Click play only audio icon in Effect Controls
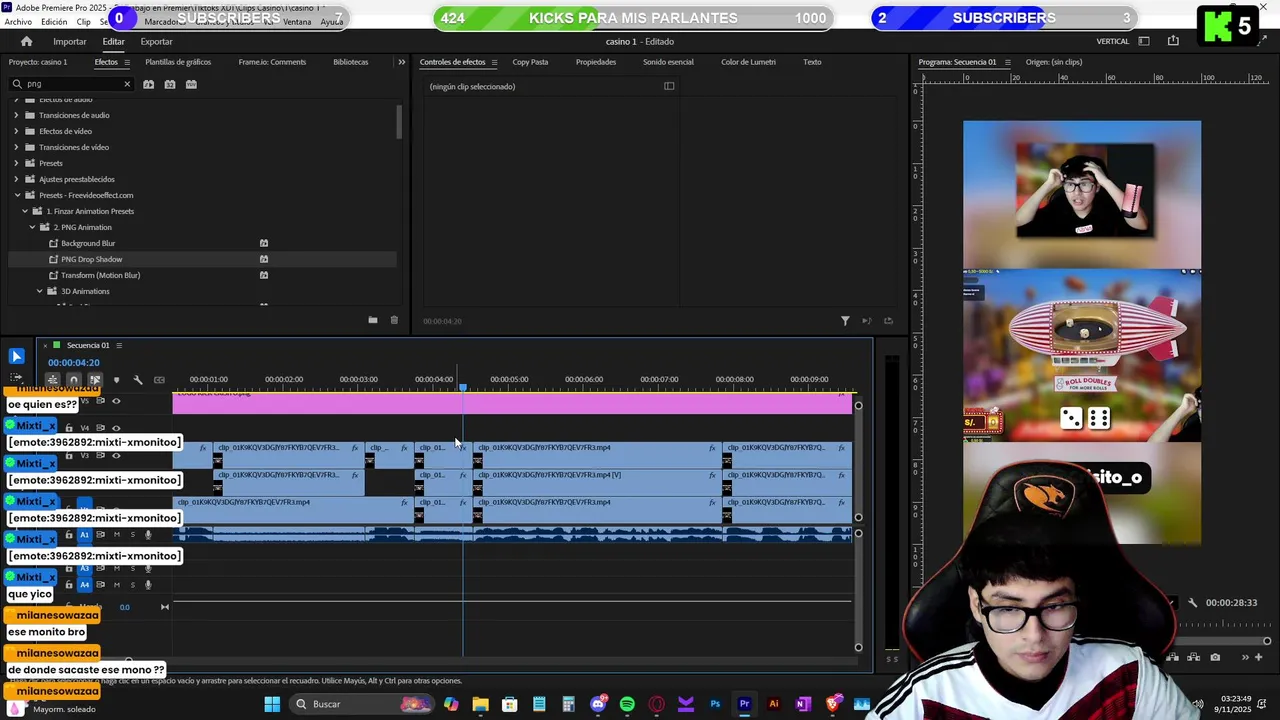This screenshot has height=720, width=1280. [866, 321]
